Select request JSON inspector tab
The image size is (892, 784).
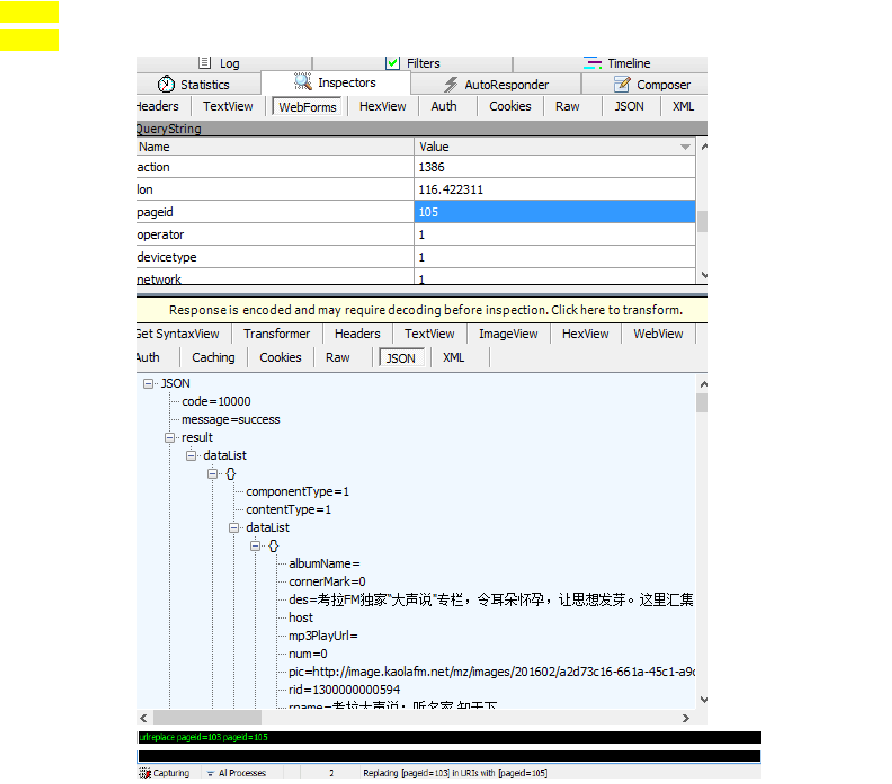(629, 106)
